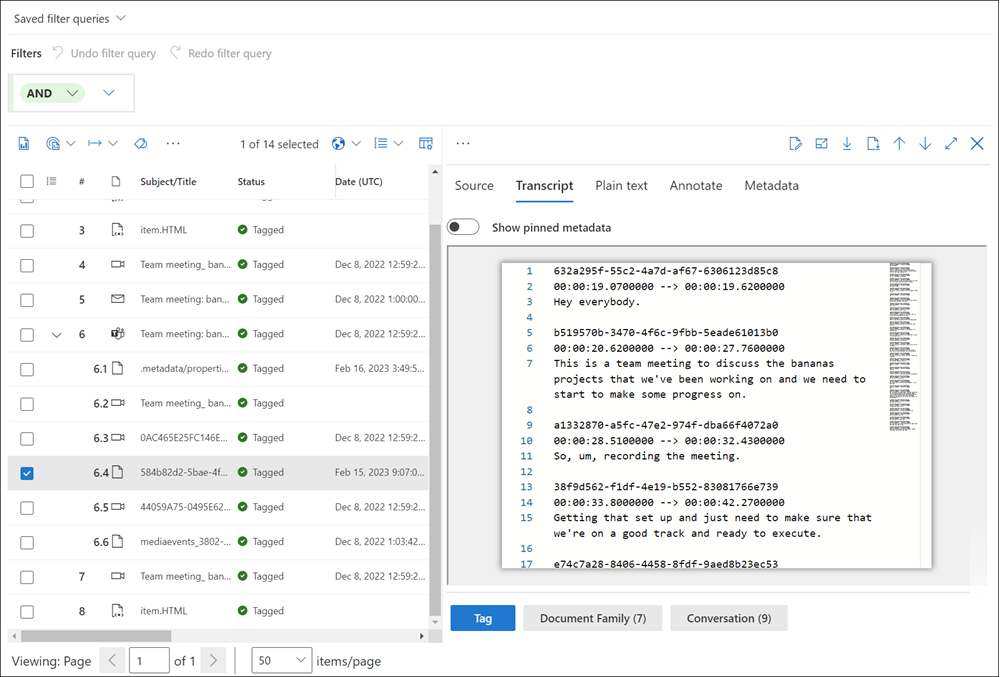This screenshot has width=1000, height=677.
Task: Open the file analytics summary icon
Action: pos(24,143)
